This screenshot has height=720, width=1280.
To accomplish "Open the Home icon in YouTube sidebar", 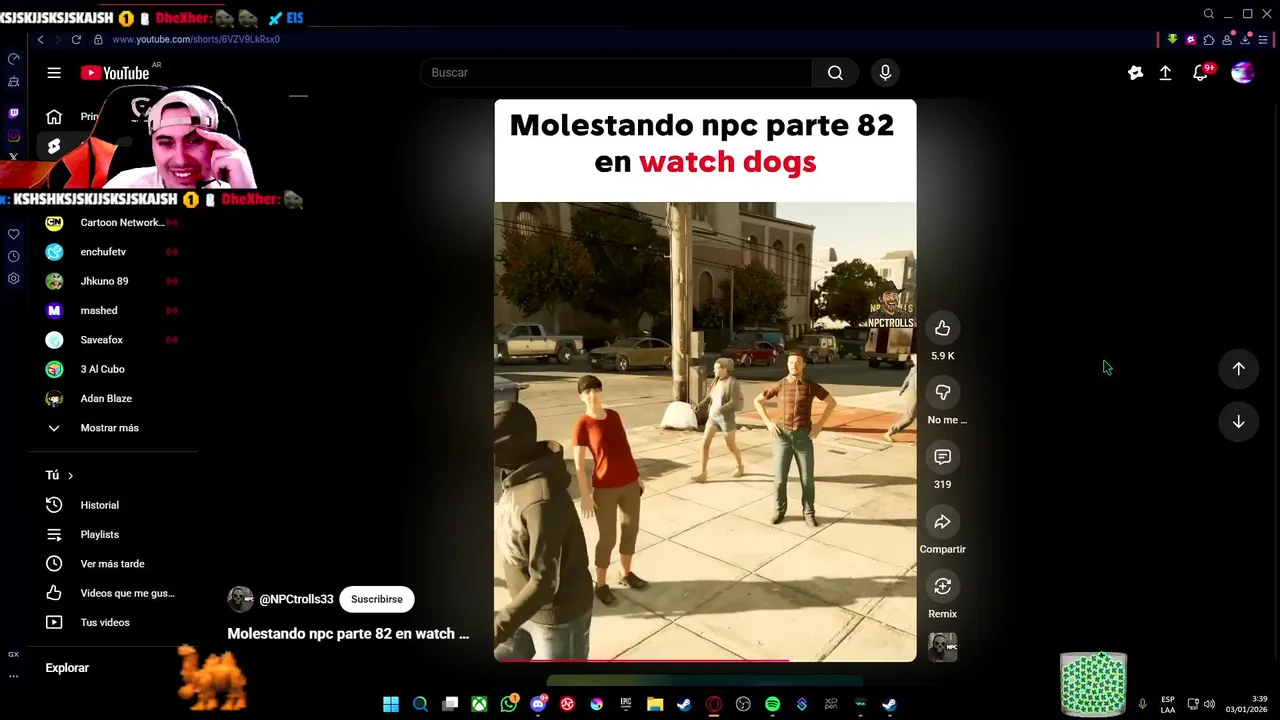I will click(54, 117).
